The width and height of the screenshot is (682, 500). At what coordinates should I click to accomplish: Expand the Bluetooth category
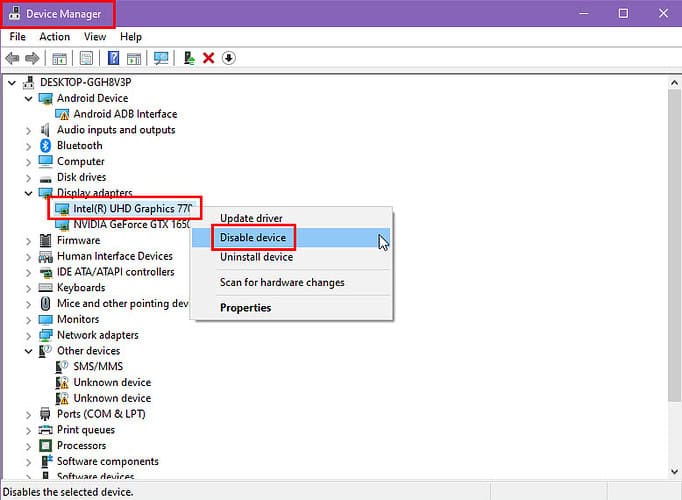[x=28, y=146]
